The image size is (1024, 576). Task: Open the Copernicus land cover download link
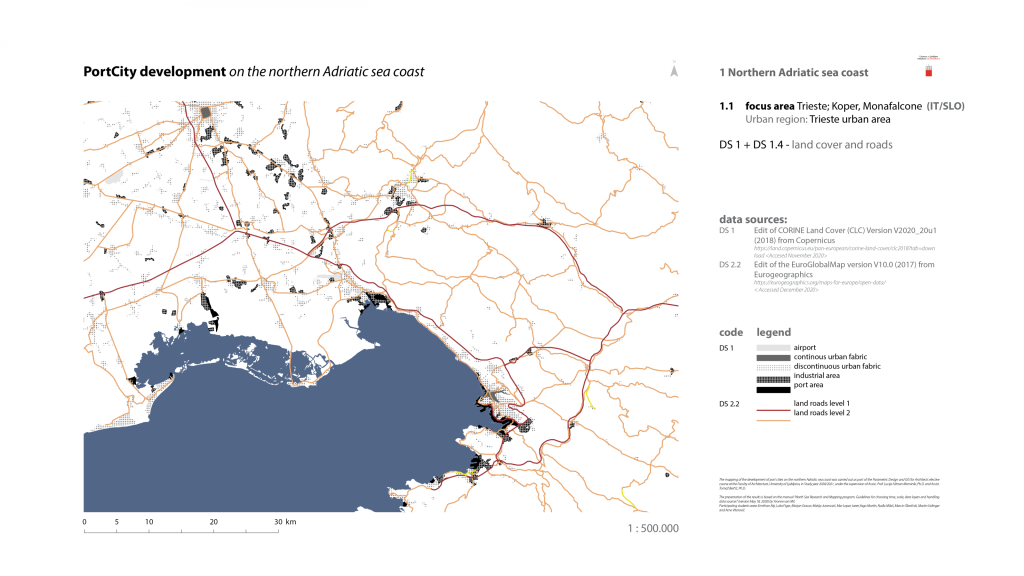(845, 250)
